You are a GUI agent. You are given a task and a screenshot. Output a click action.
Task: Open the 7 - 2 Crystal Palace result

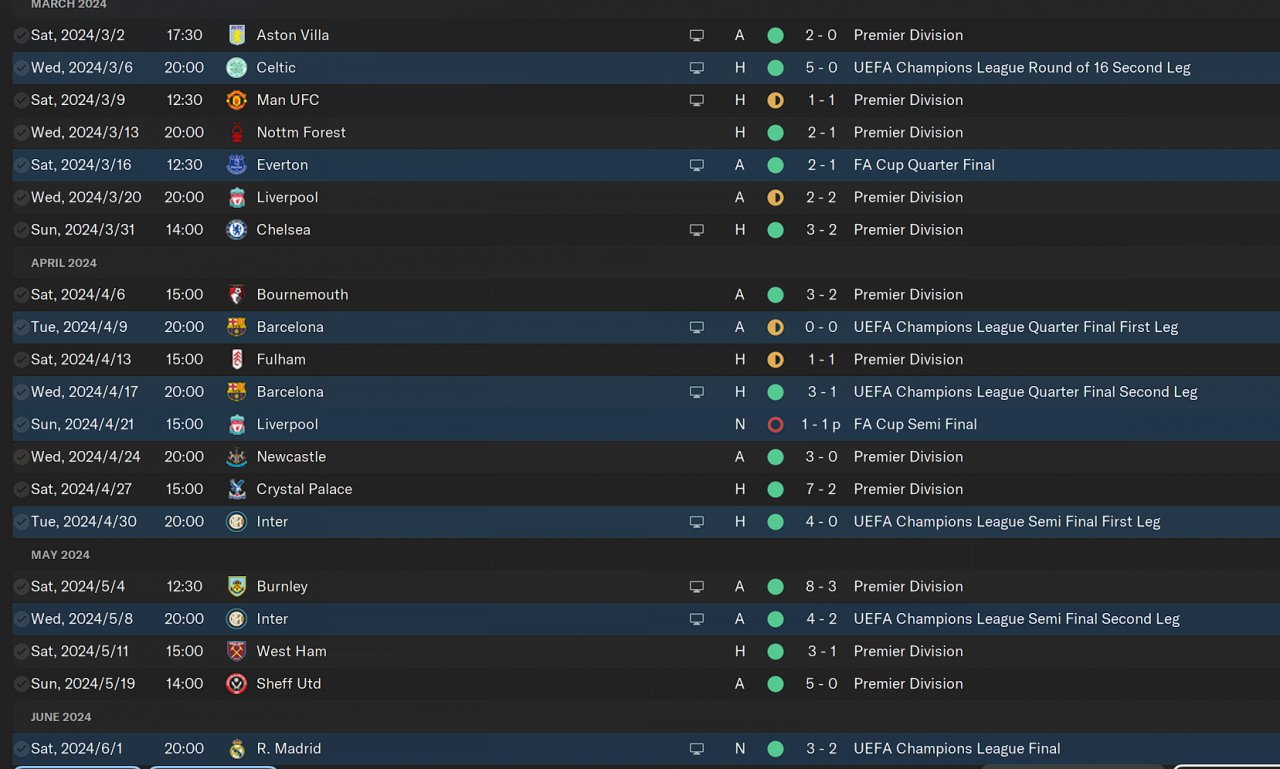point(821,489)
